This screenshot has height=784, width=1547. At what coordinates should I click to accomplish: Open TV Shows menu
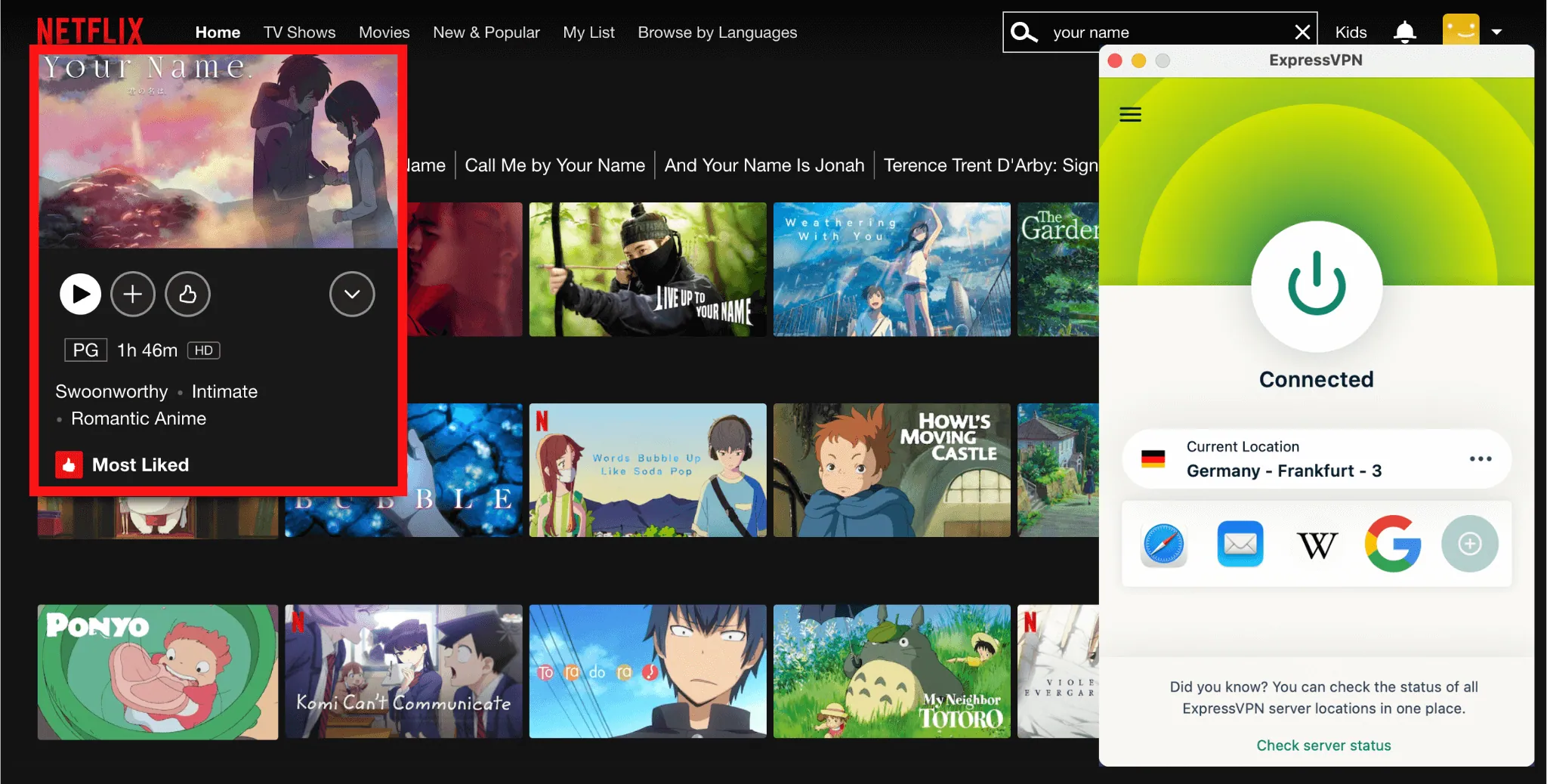[299, 32]
